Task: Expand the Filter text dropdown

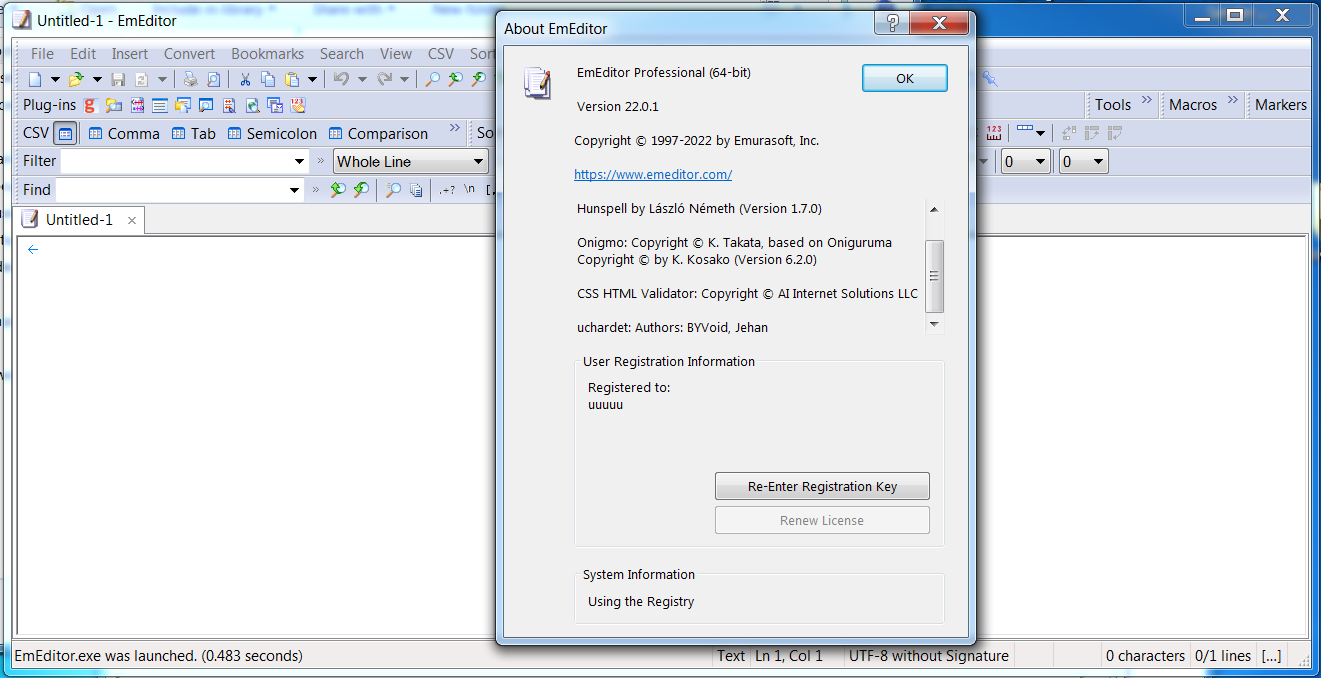Action: [299, 161]
